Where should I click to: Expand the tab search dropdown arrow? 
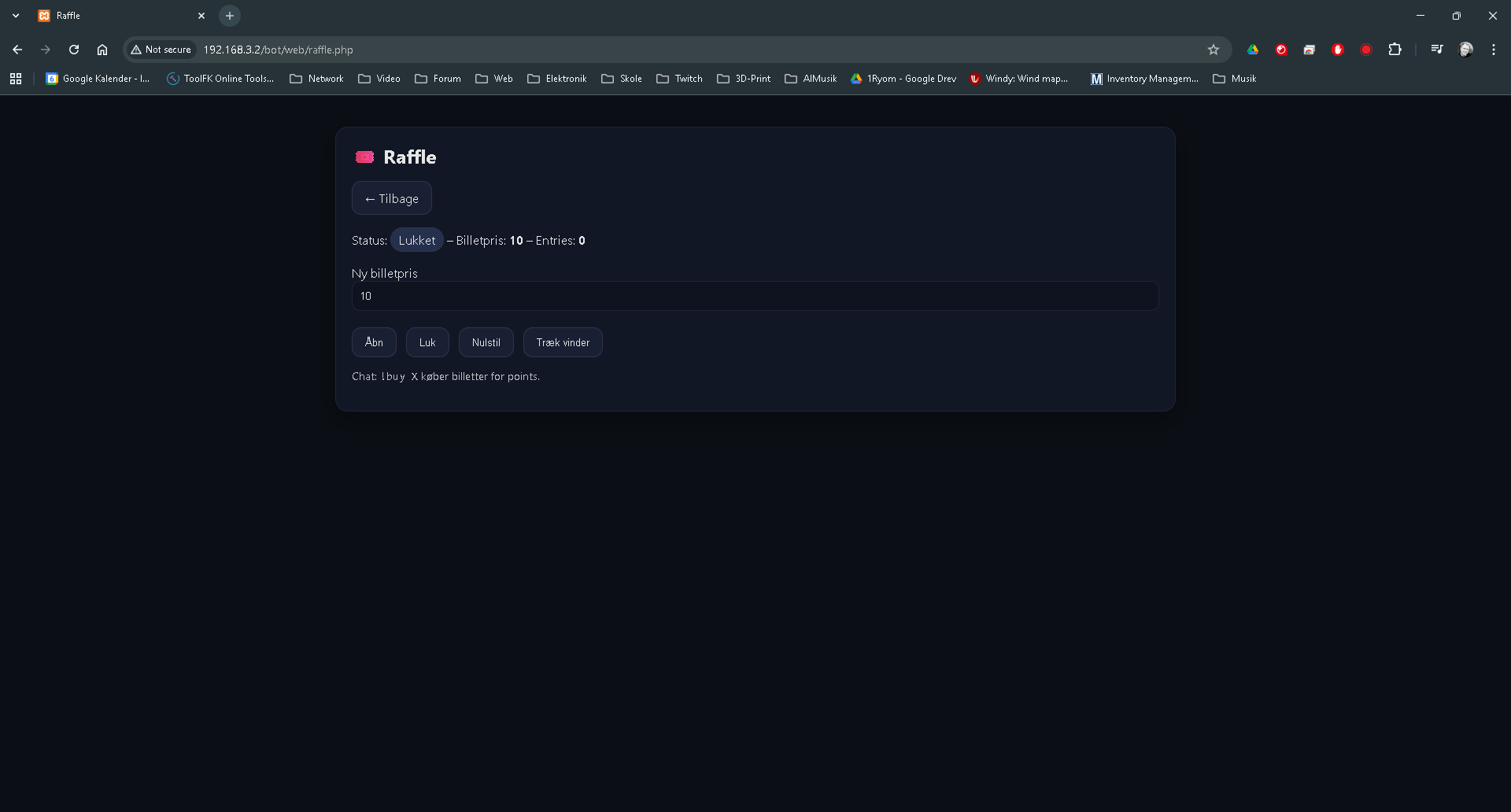point(16,16)
